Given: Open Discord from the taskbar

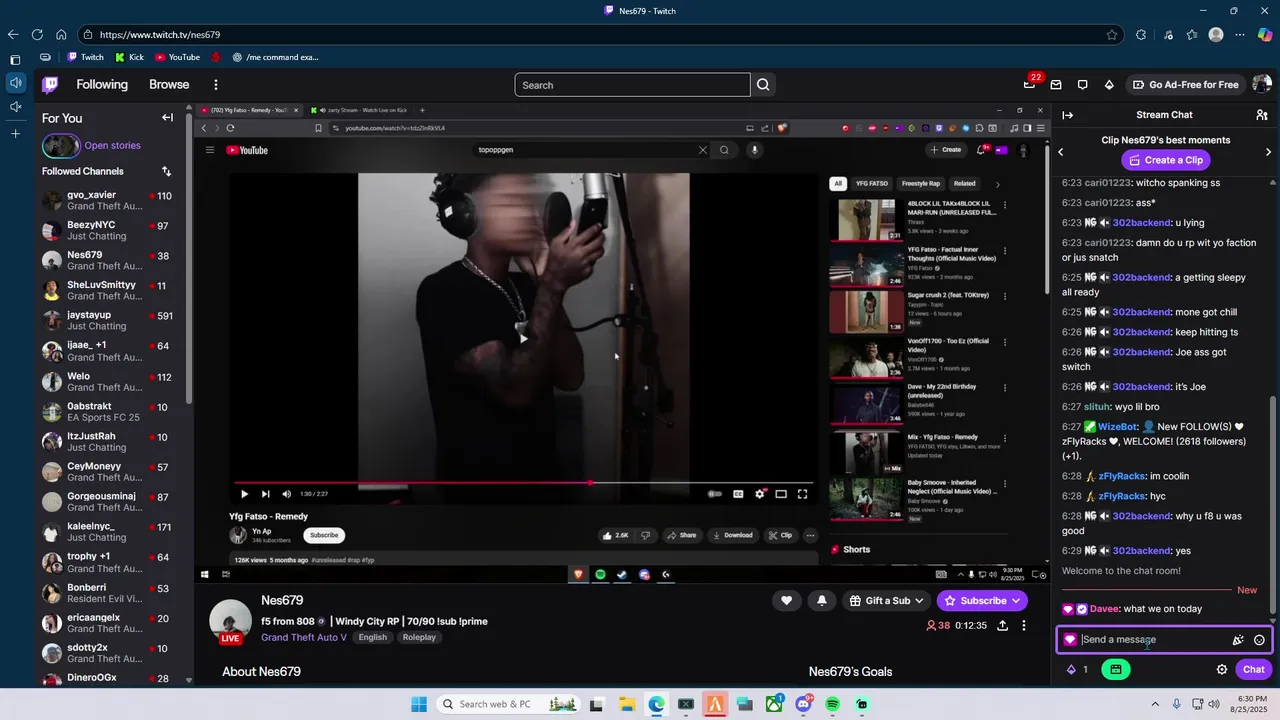Looking at the screenshot, I should 804,704.
